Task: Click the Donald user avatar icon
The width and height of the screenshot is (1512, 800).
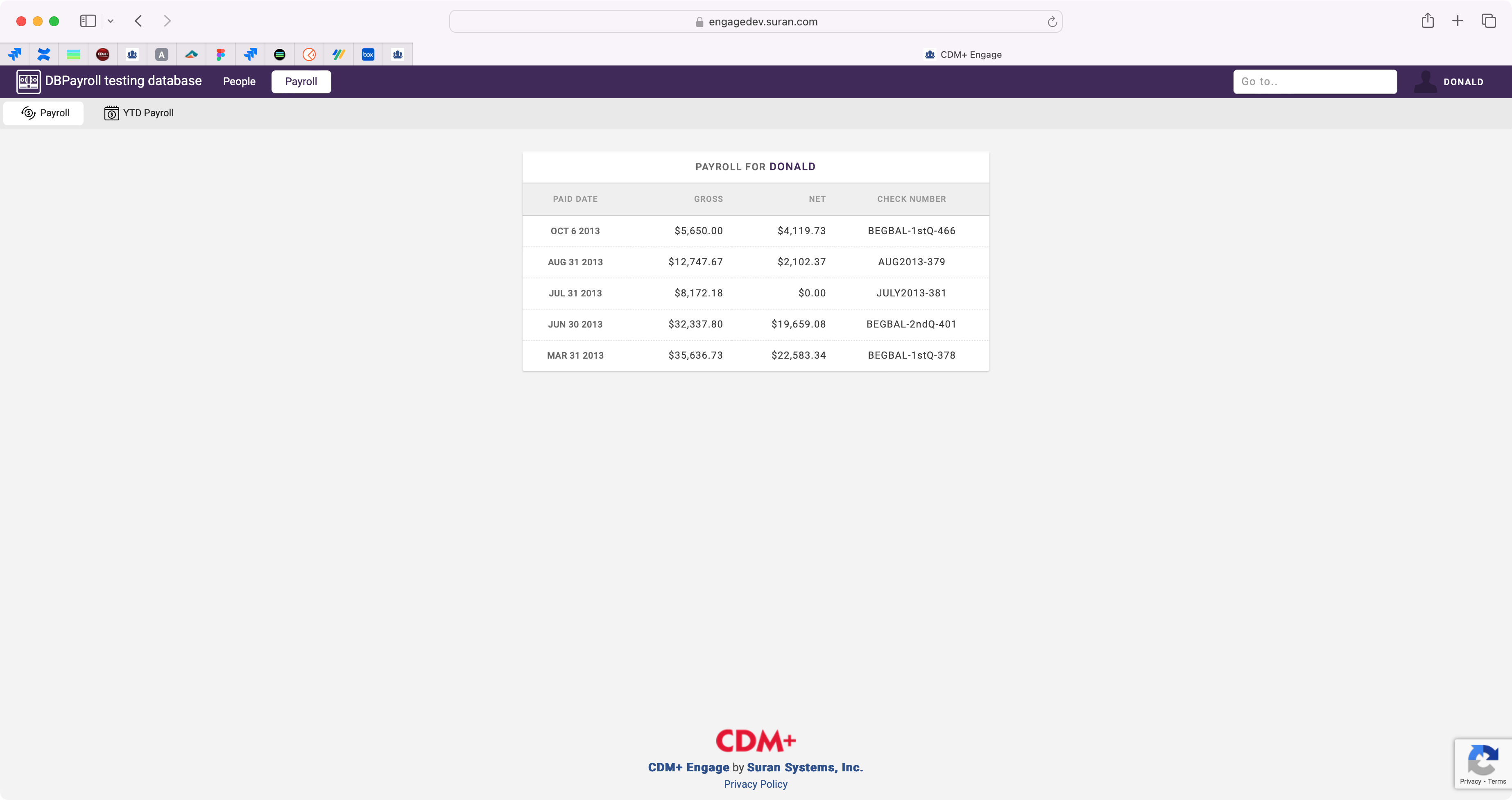Action: [1425, 81]
